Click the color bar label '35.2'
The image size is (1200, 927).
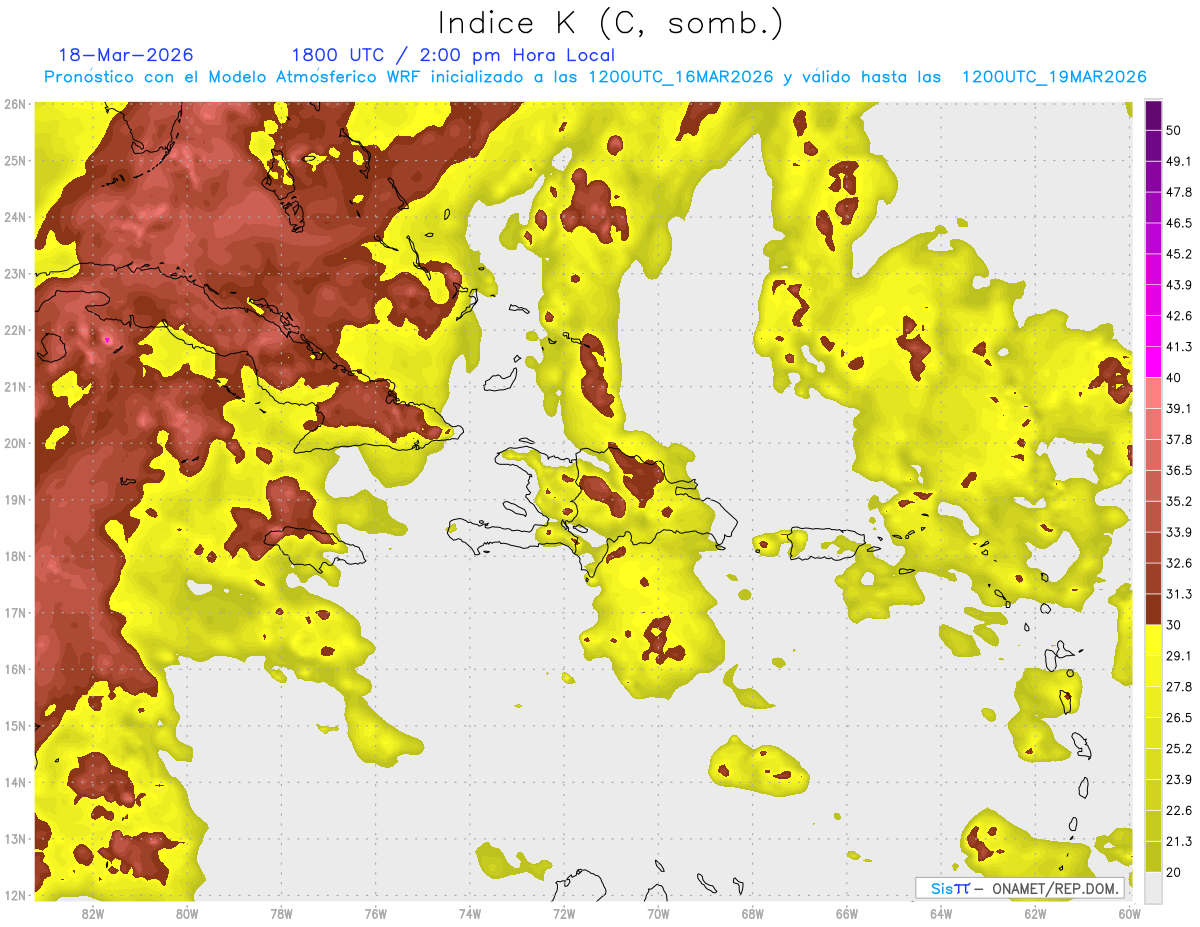tap(1179, 501)
